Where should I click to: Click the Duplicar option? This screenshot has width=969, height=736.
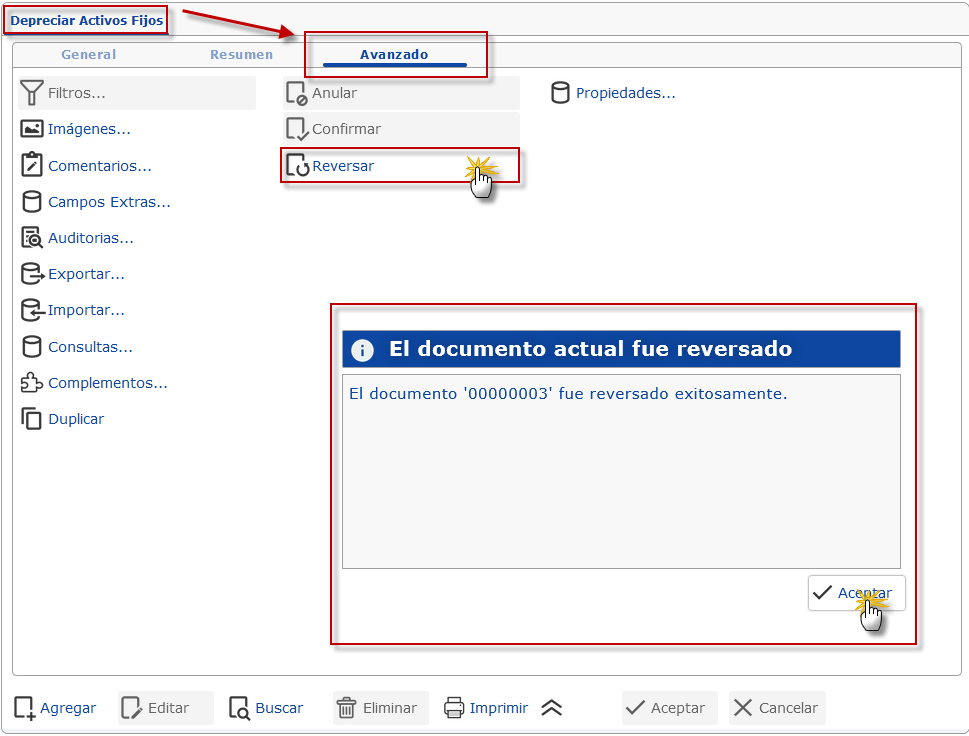76,419
